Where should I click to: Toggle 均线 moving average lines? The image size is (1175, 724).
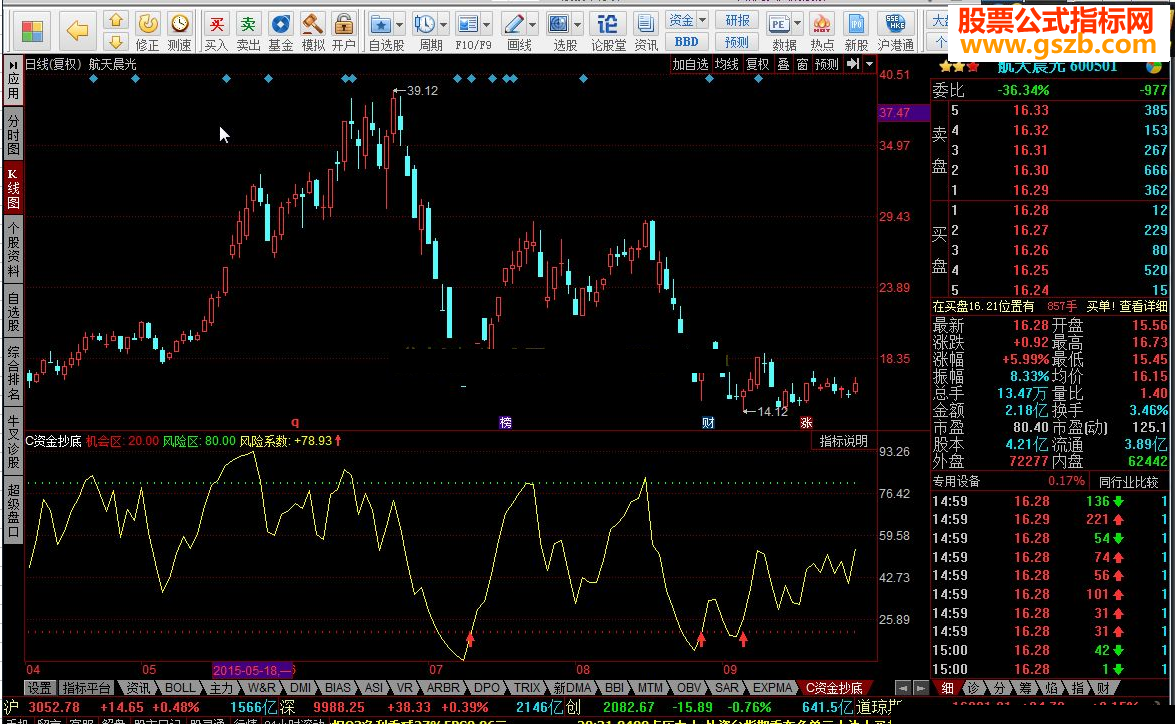(726, 64)
